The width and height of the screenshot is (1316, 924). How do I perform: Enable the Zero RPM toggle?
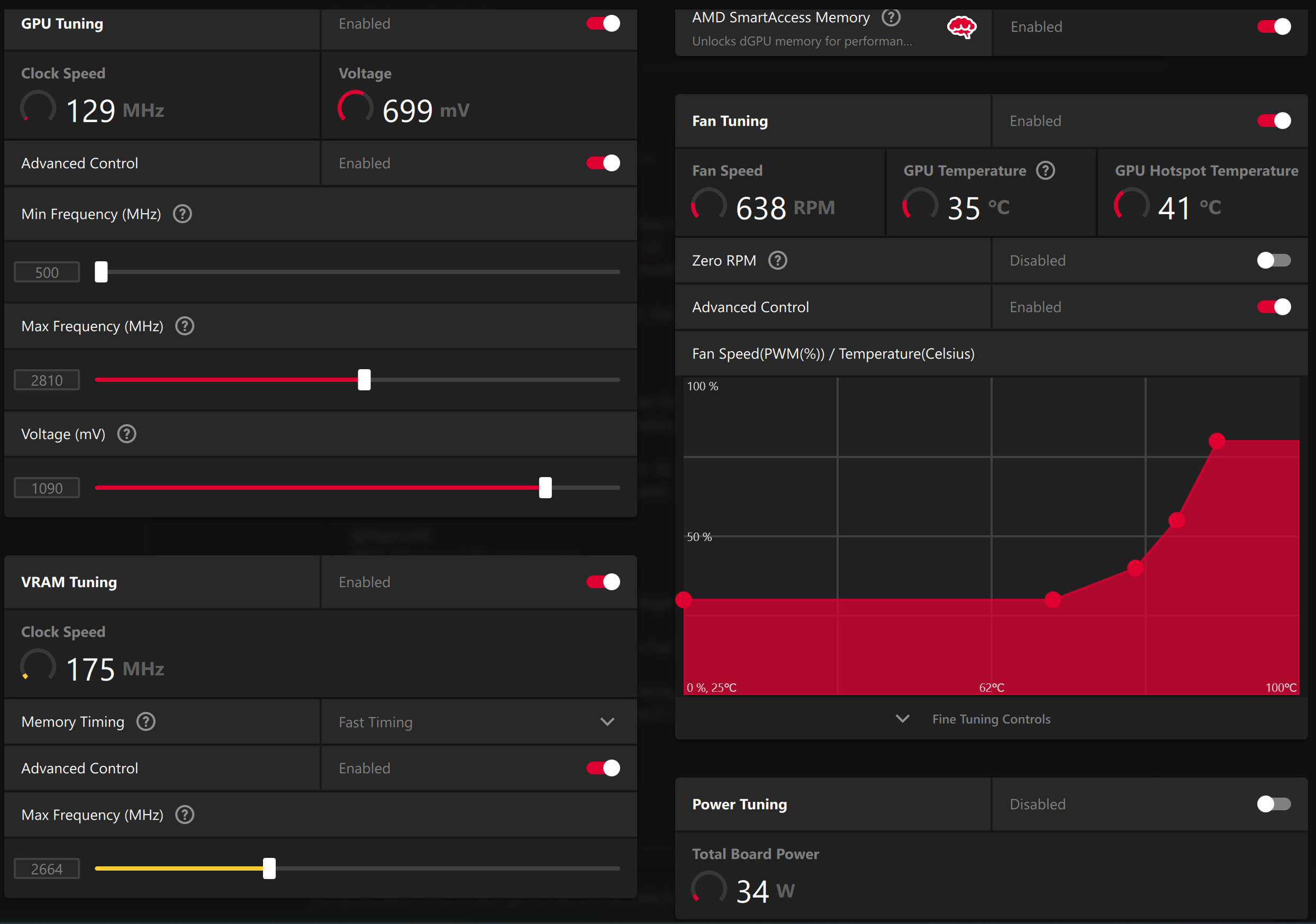coord(1274,261)
